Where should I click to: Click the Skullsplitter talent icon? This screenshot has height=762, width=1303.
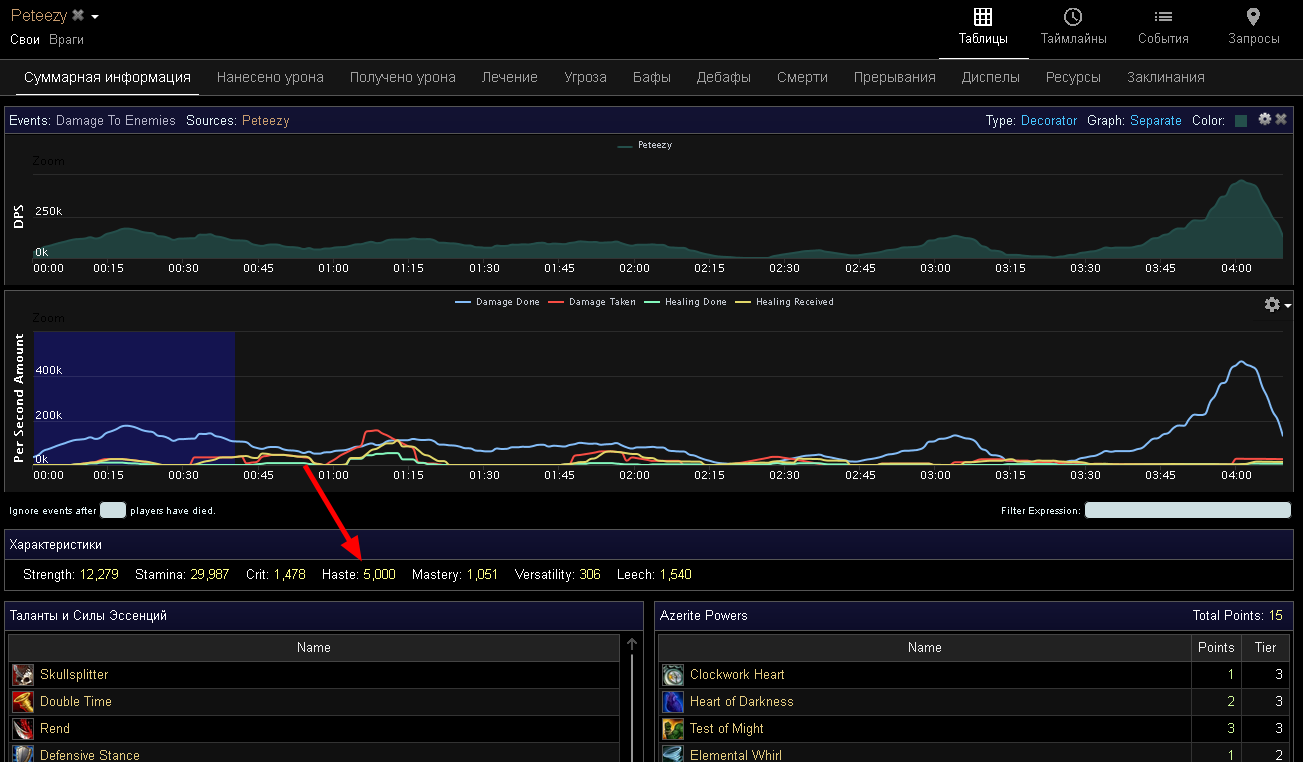coord(23,675)
